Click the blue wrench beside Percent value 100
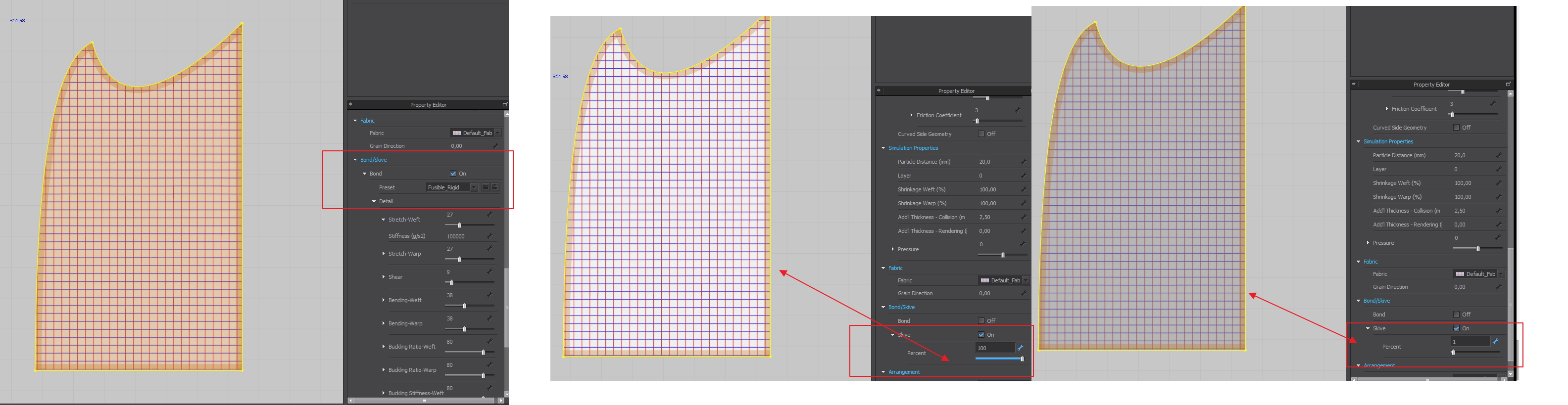The image size is (1568, 405). [1021, 348]
